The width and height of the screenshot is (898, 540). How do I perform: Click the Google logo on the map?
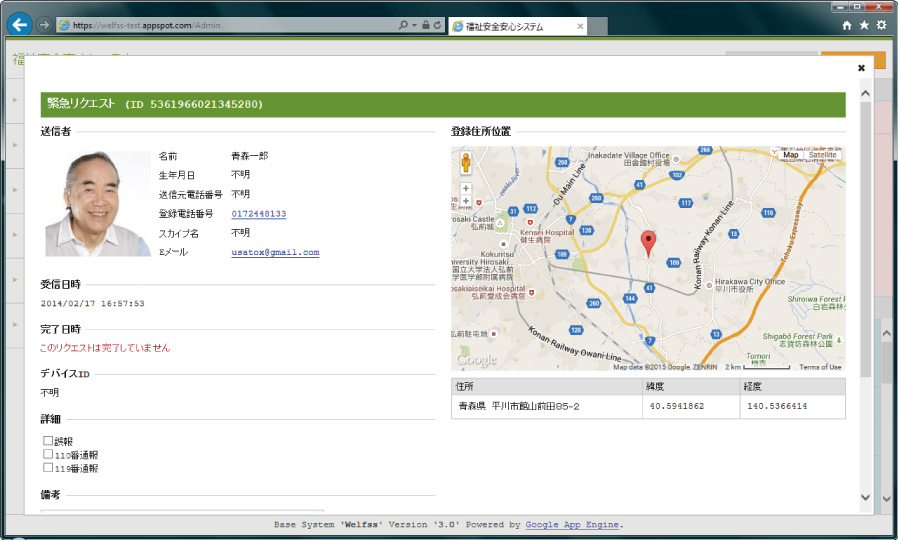coord(476,359)
